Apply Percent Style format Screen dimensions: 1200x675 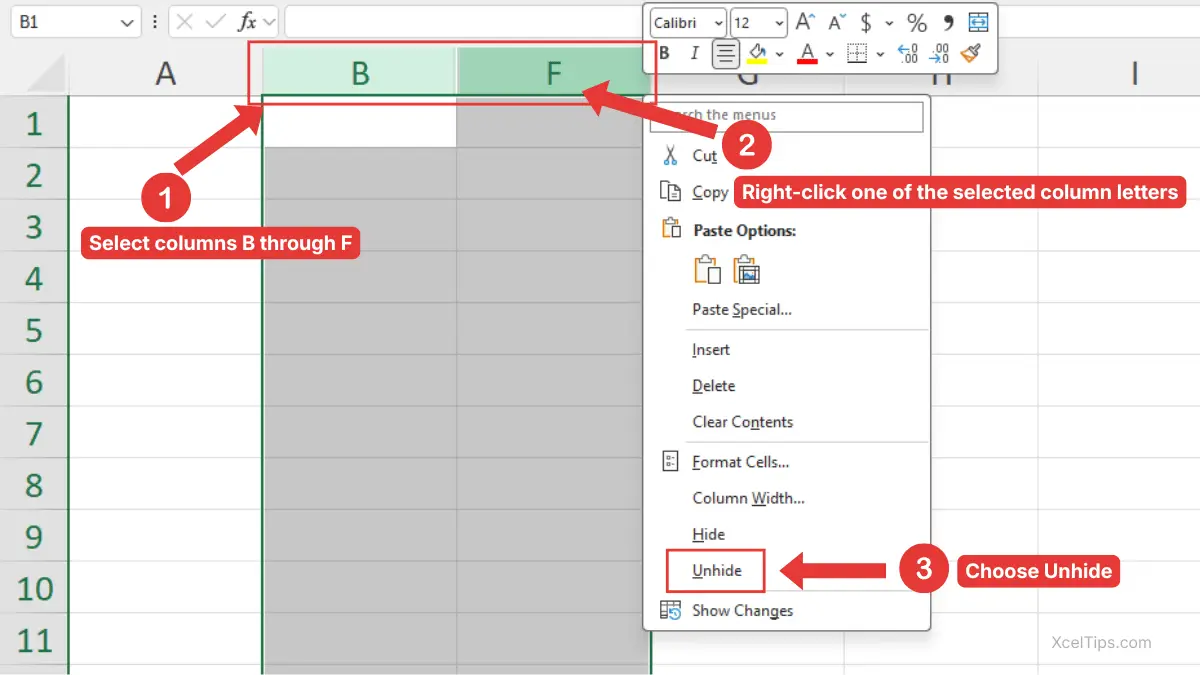click(917, 22)
